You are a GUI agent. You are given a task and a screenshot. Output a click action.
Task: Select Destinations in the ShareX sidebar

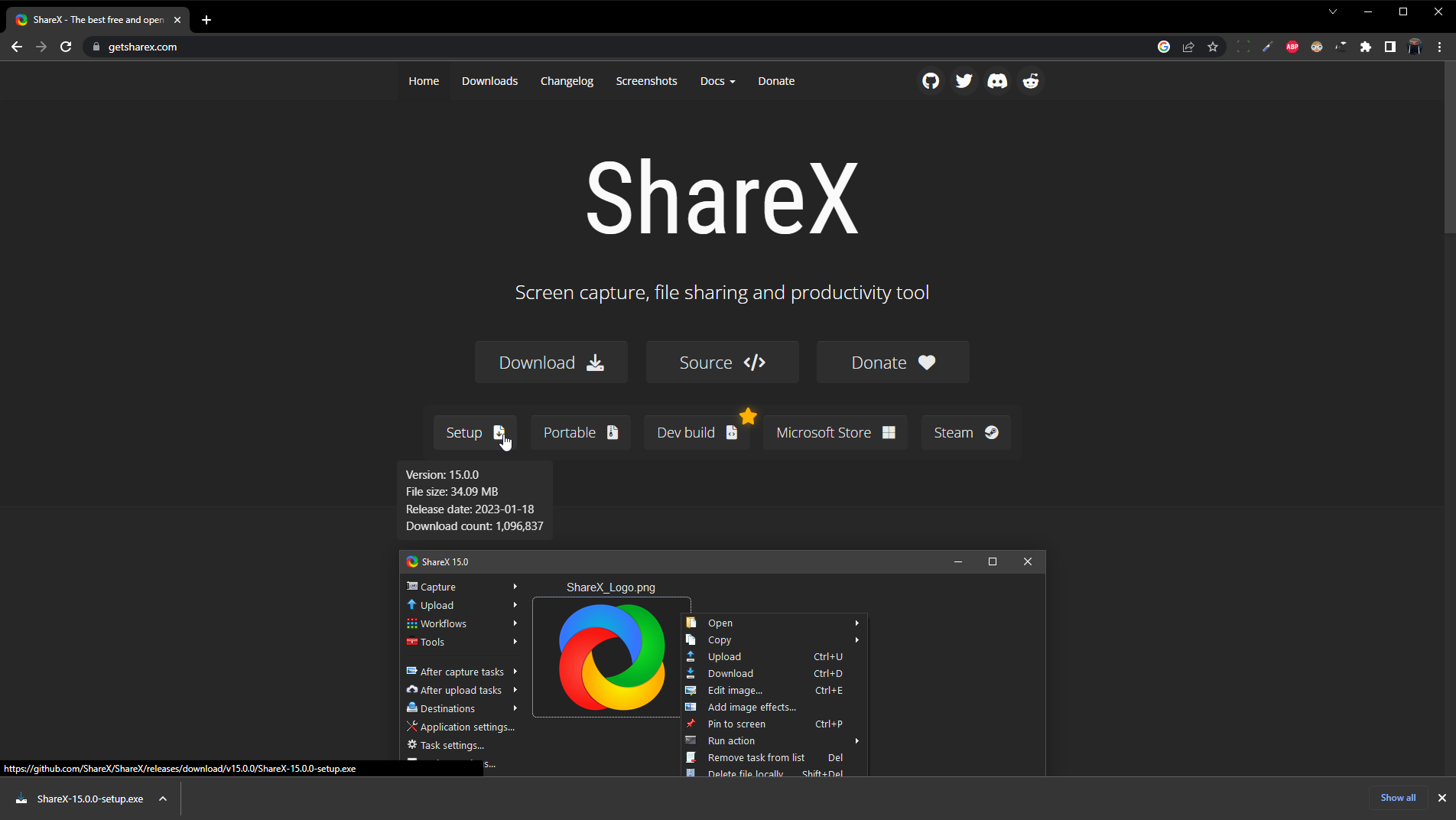pos(447,708)
